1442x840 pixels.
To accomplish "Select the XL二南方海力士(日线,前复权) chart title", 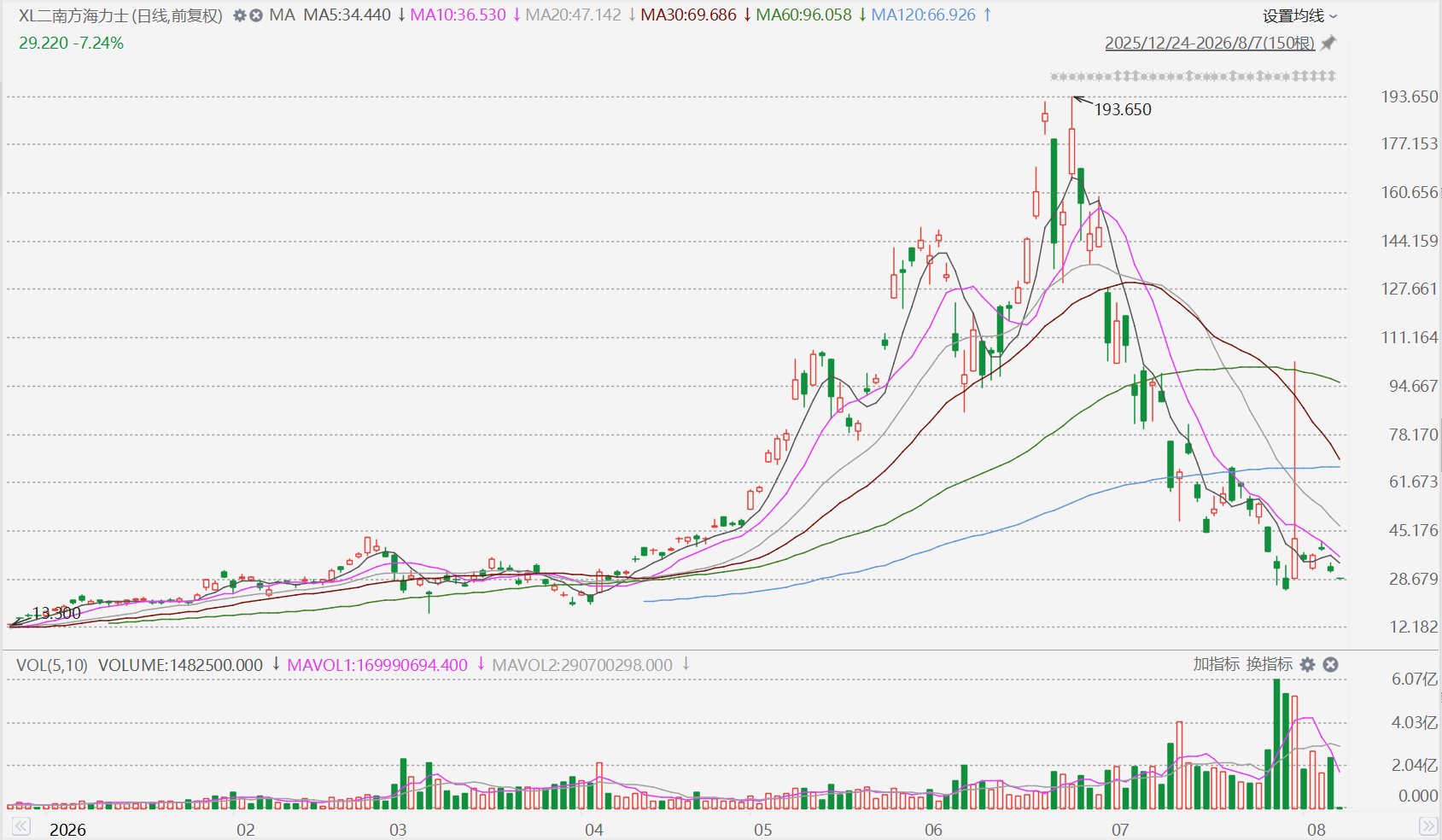I will tap(120, 15).
